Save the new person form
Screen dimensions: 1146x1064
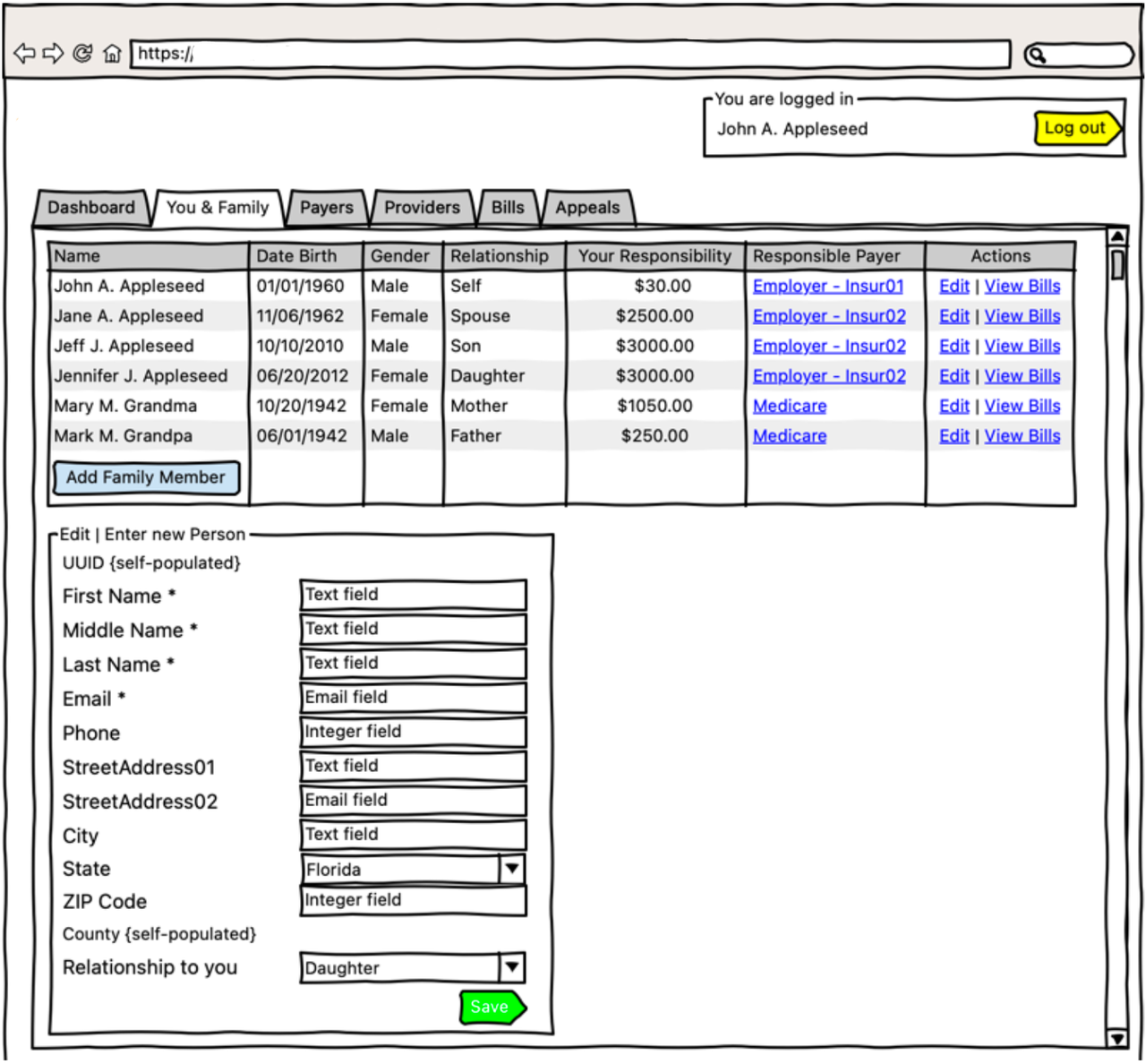coord(491,1007)
